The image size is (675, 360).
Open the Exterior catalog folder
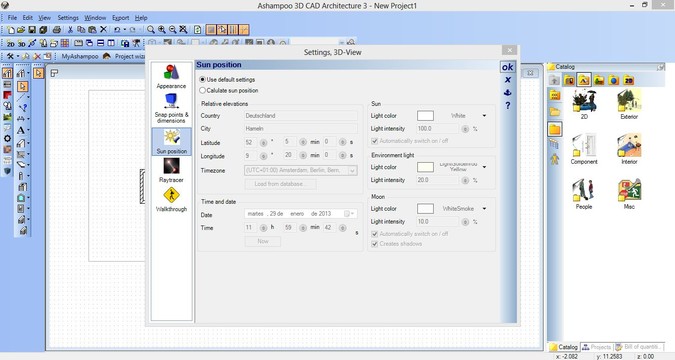coord(629,105)
